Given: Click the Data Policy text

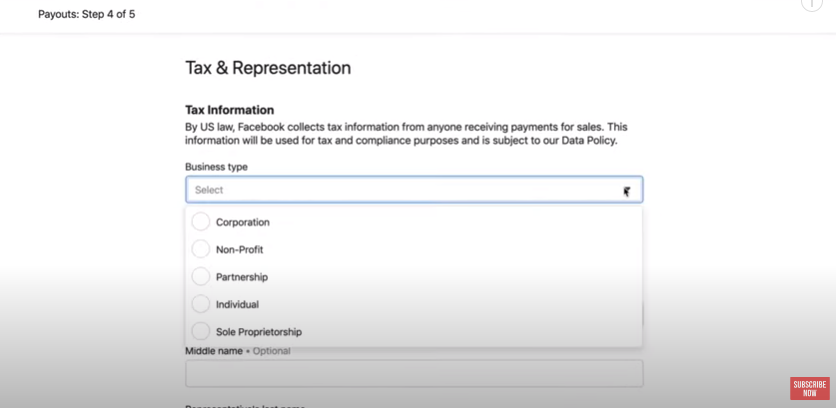Looking at the screenshot, I should [x=589, y=141].
